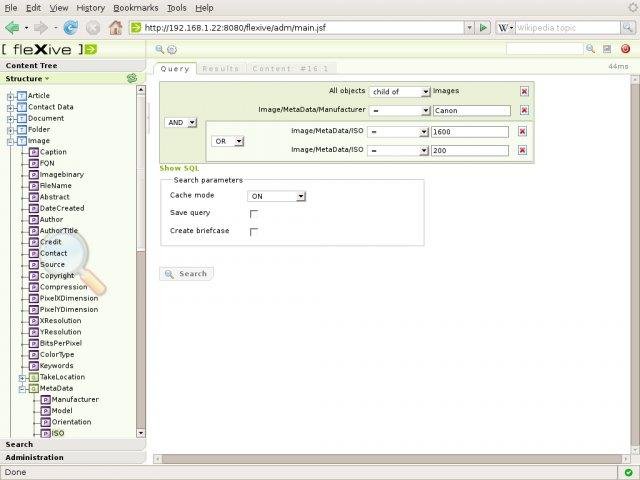Delete the 'All objects child of Images' row
The height and width of the screenshot is (480, 640).
[524, 91]
